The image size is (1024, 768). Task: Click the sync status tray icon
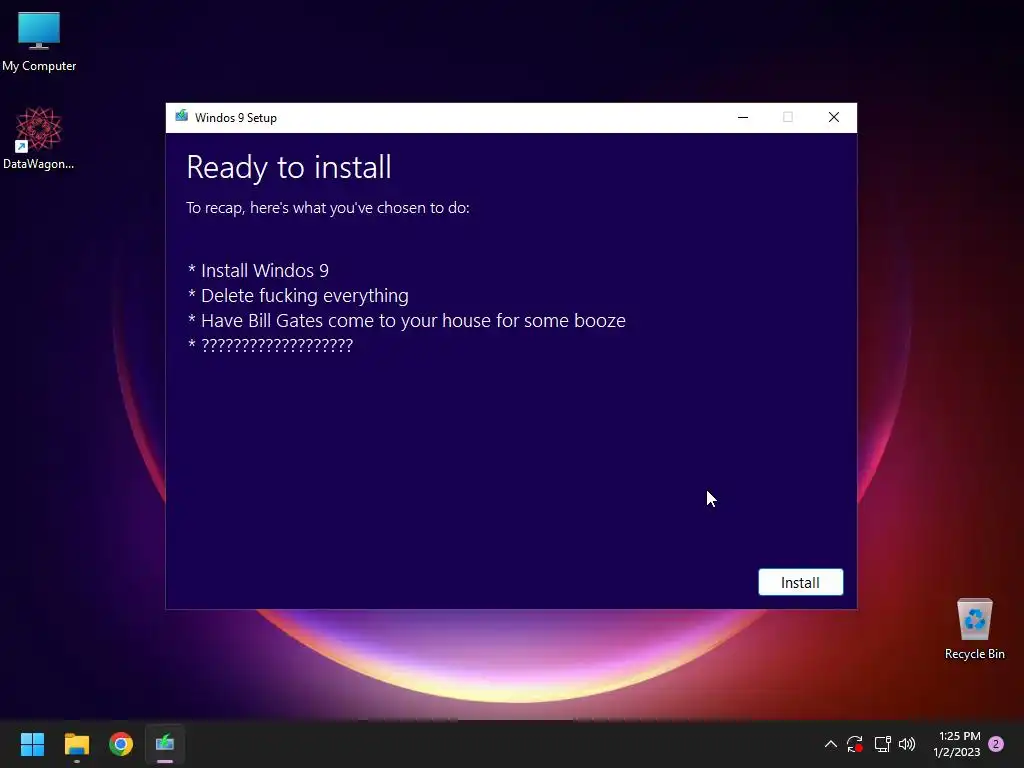(855, 744)
